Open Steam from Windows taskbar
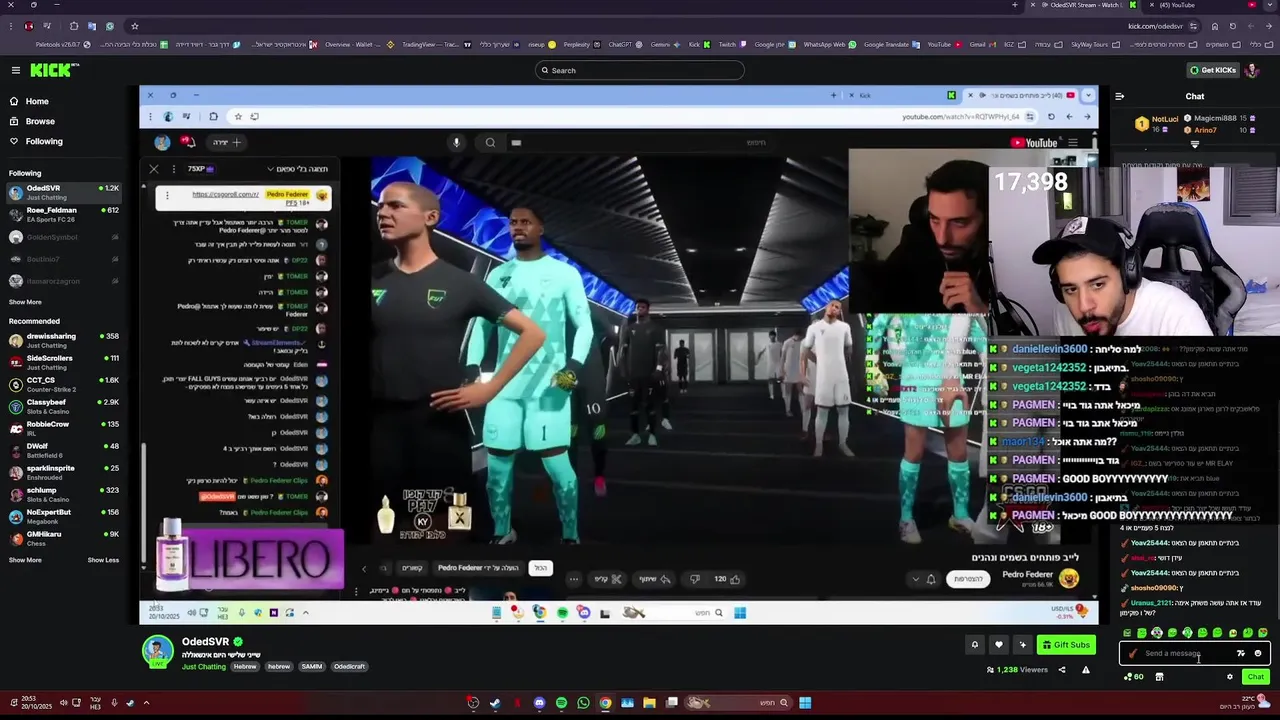This screenshot has width=1280, height=720. click(x=495, y=703)
